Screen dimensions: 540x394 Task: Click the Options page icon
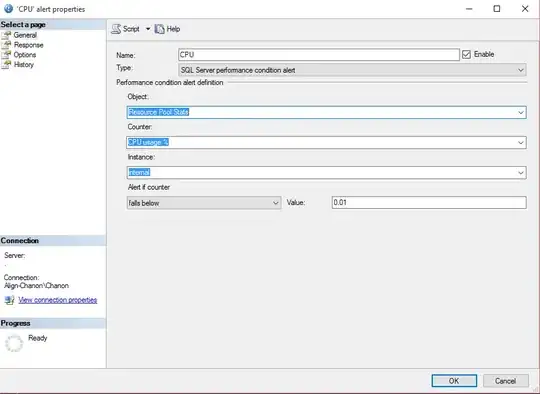pyautogui.click(x=6, y=55)
